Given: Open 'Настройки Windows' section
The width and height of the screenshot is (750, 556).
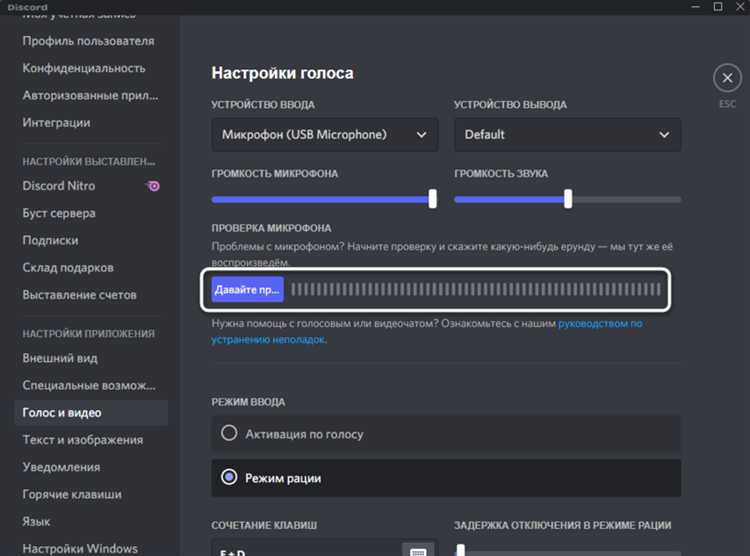Looking at the screenshot, I should (80, 548).
